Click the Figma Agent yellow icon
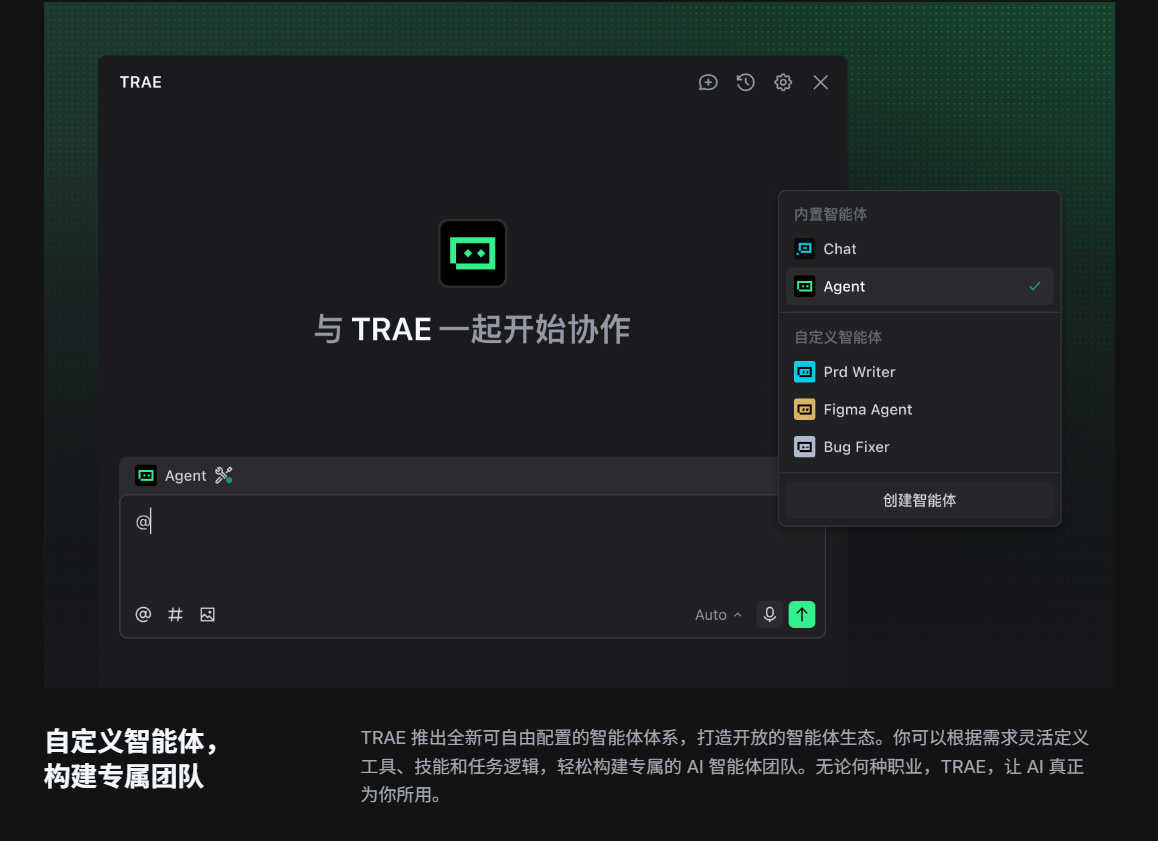The width and height of the screenshot is (1158, 841). 804,409
